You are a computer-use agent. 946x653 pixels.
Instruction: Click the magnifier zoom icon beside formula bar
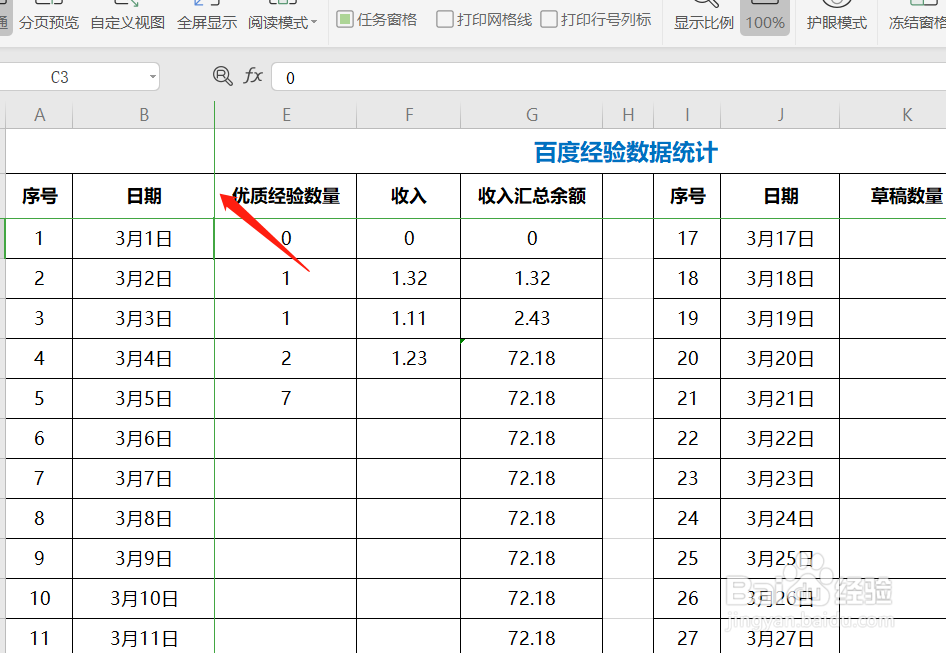[222, 76]
